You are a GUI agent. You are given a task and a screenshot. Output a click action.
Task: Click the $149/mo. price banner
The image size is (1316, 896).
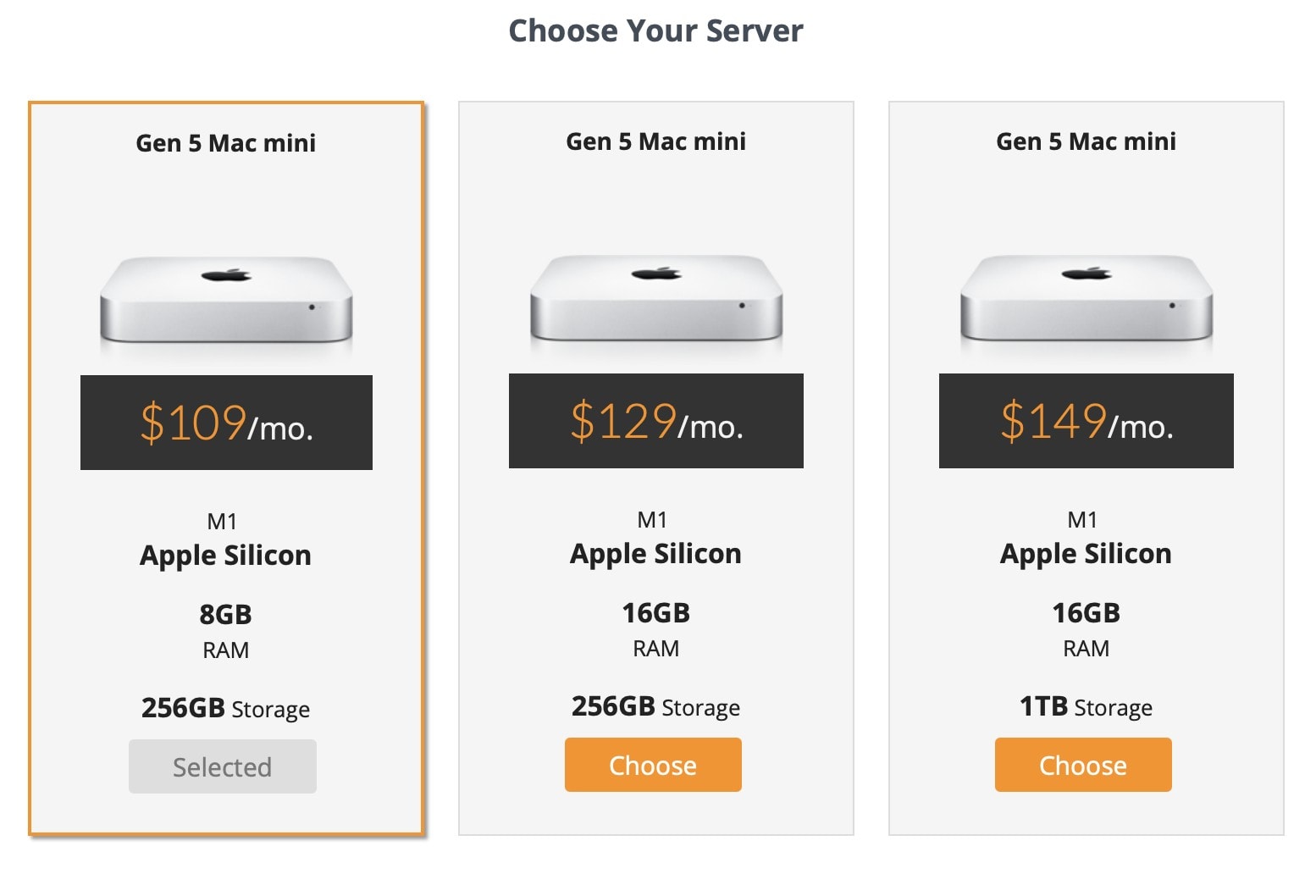point(1087,421)
